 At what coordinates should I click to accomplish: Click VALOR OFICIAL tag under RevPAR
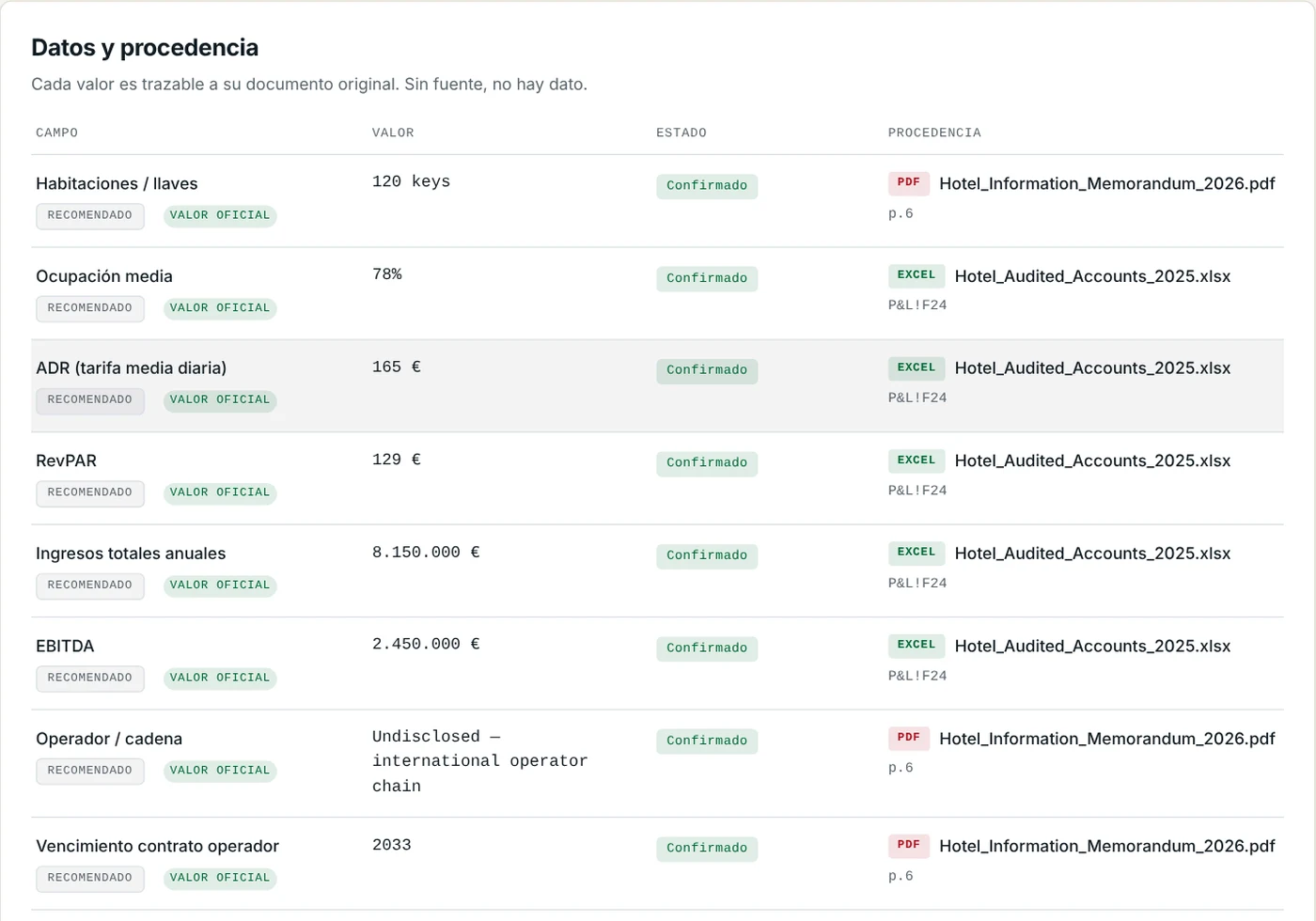(220, 492)
